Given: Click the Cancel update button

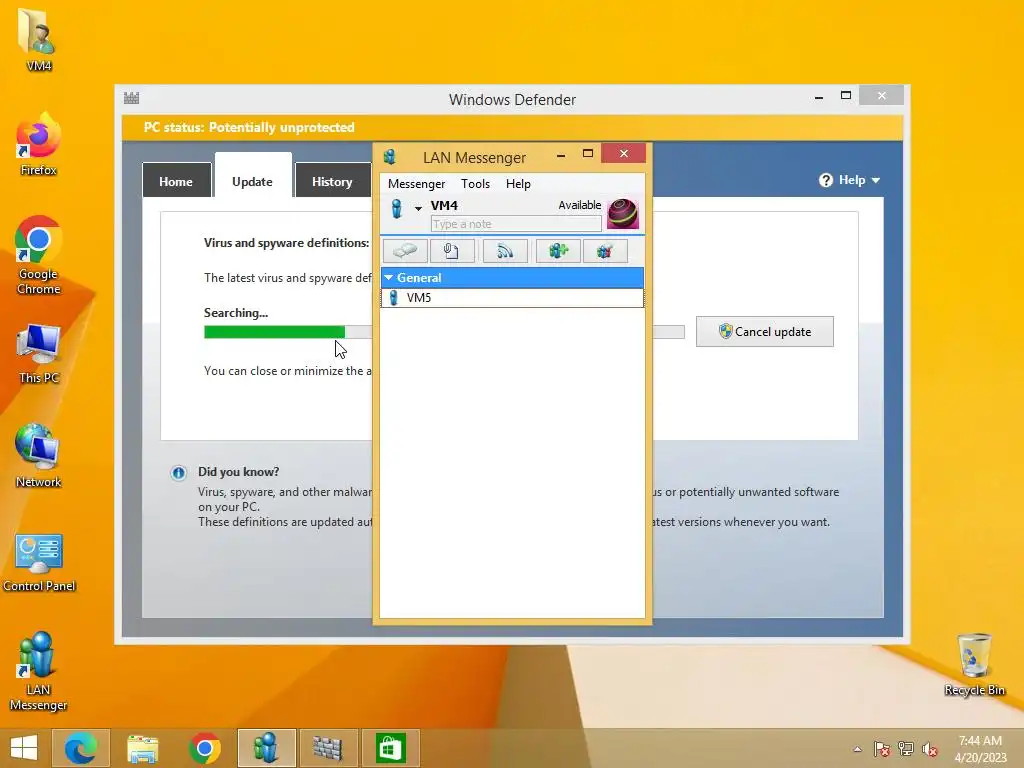Looking at the screenshot, I should coord(764,332).
